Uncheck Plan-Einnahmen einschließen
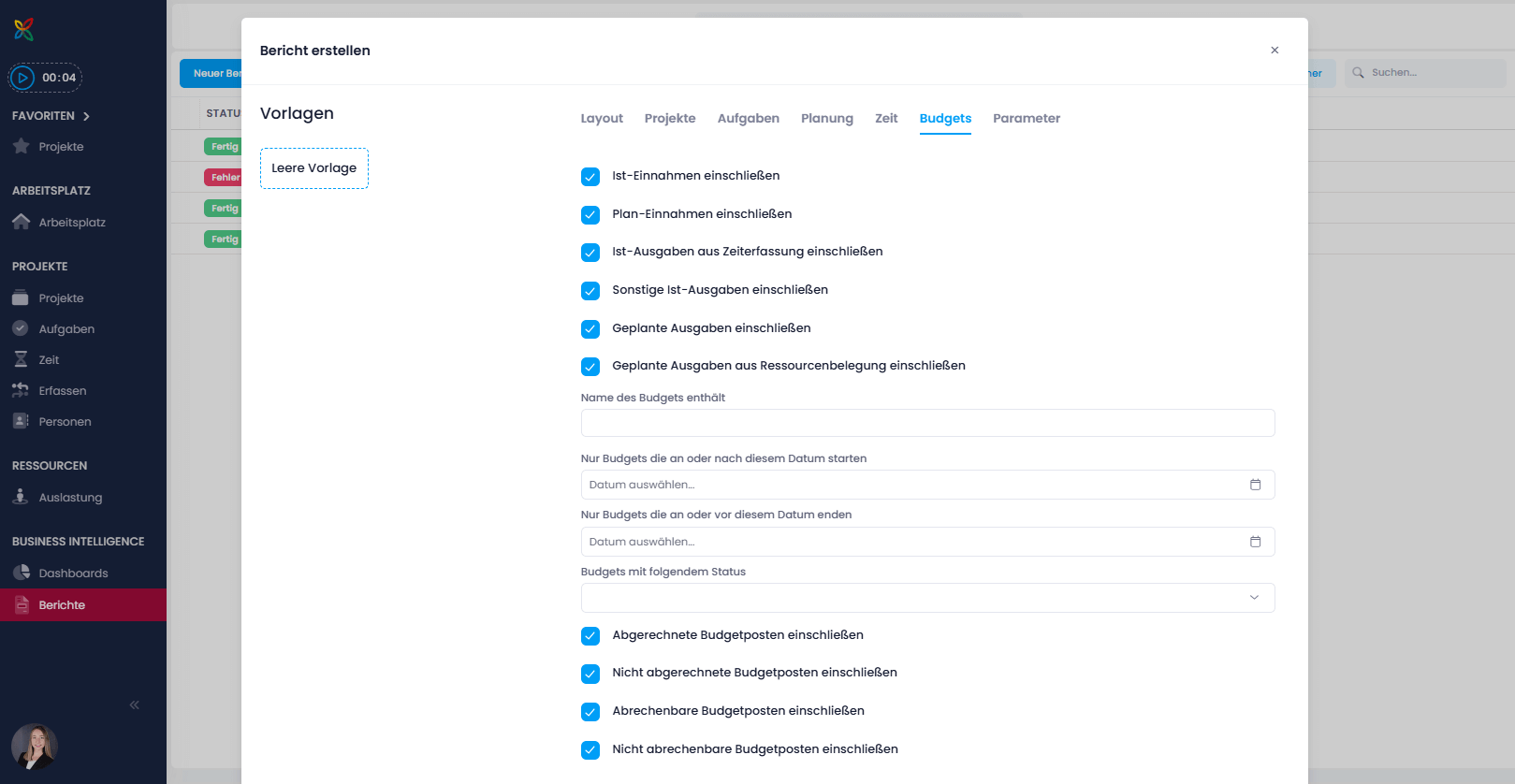 tap(590, 214)
